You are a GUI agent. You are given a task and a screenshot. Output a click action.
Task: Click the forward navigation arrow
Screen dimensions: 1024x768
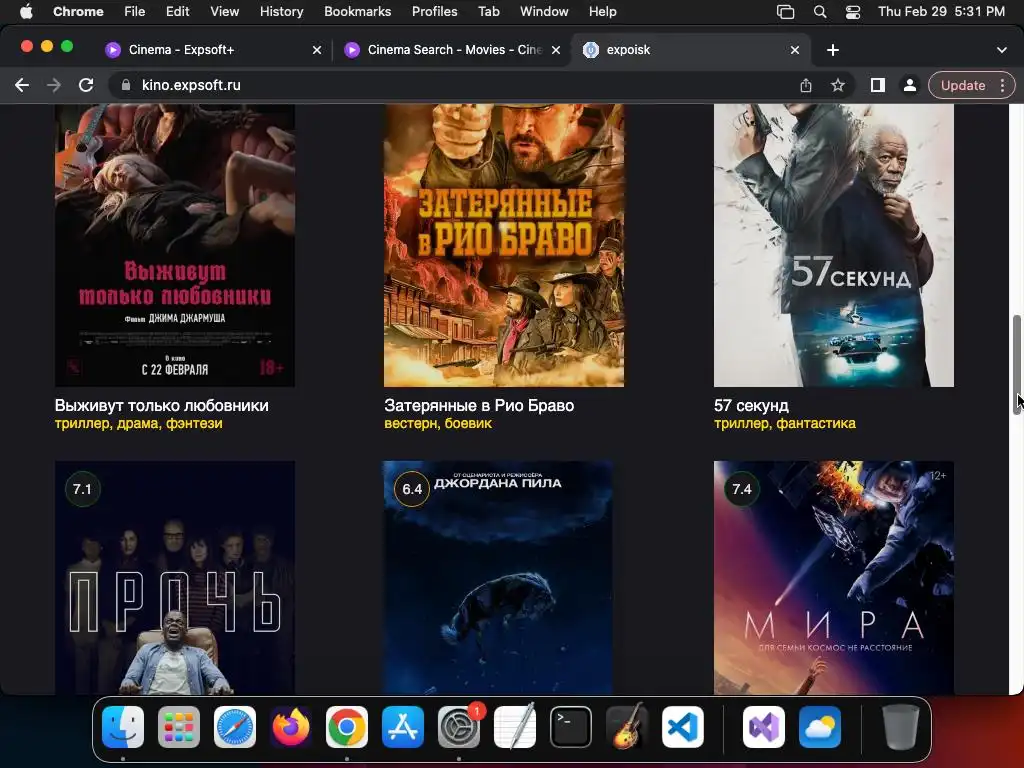click(x=54, y=86)
